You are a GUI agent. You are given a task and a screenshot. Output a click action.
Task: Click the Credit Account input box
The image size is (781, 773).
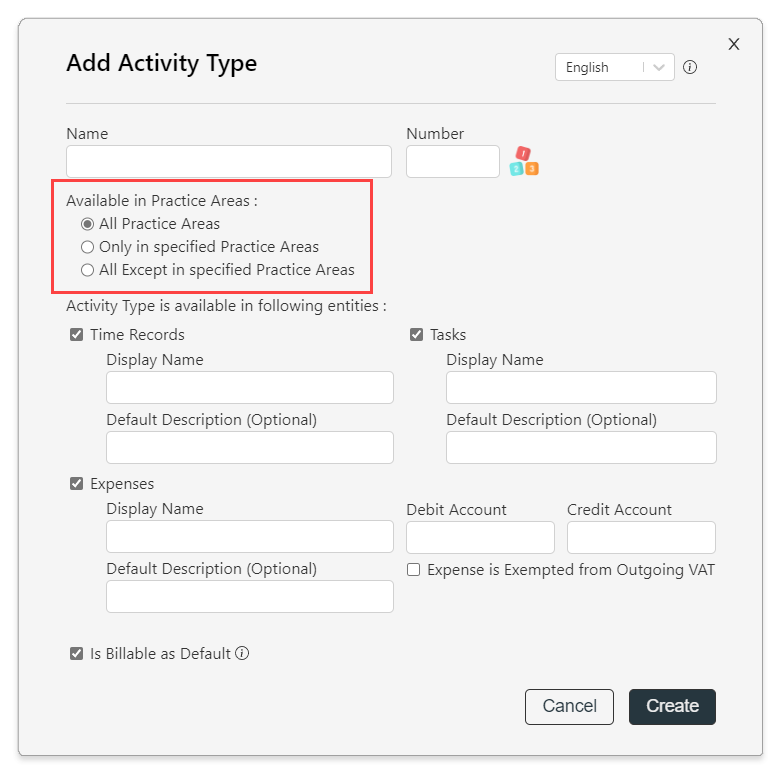(x=641, y=537)
